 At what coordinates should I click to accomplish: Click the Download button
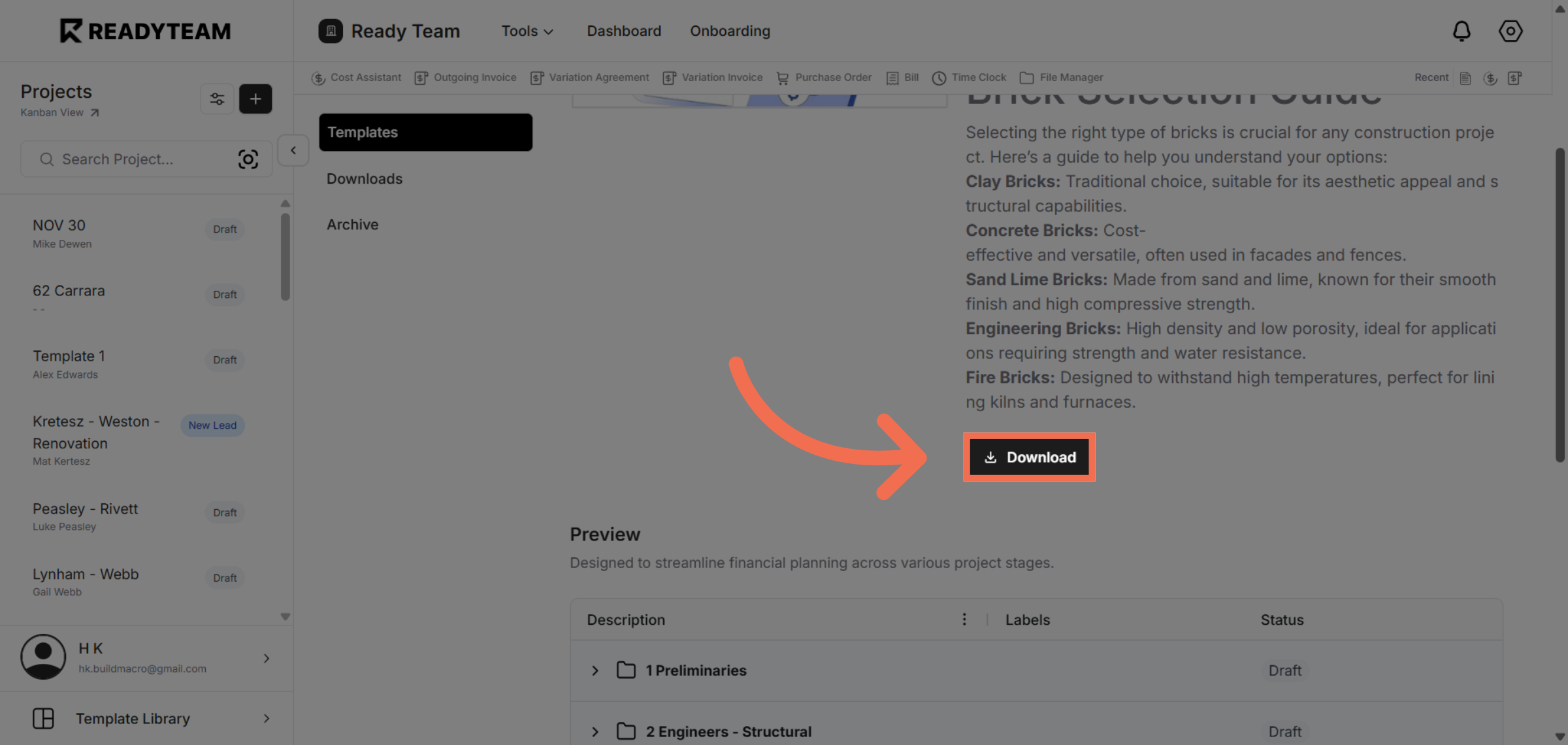1029,457
